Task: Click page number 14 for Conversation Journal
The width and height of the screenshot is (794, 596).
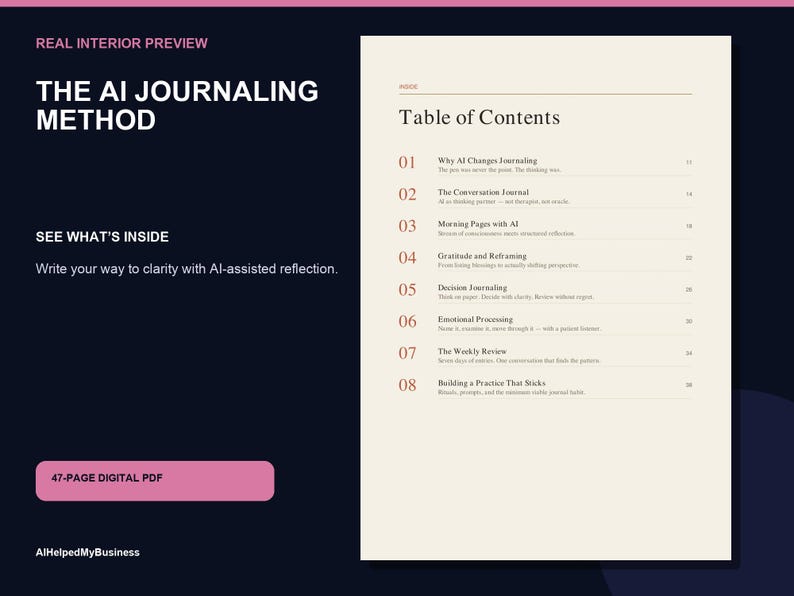Action: (x=689, y=194)
